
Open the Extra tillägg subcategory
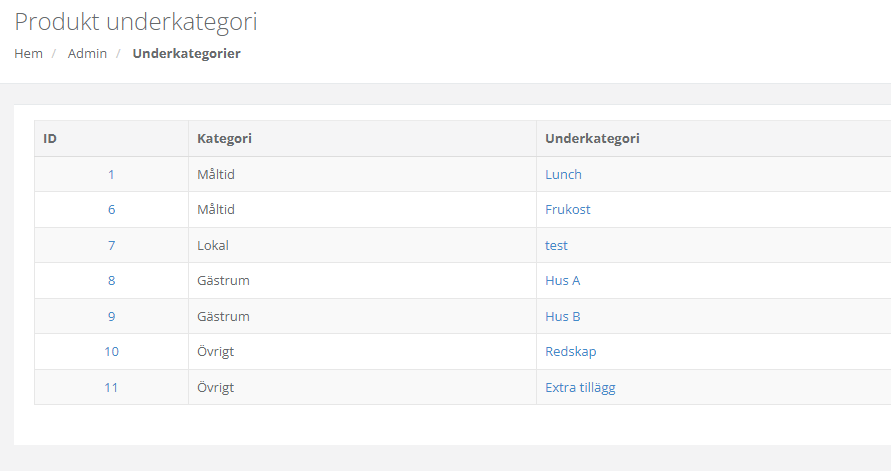(580, 388)
